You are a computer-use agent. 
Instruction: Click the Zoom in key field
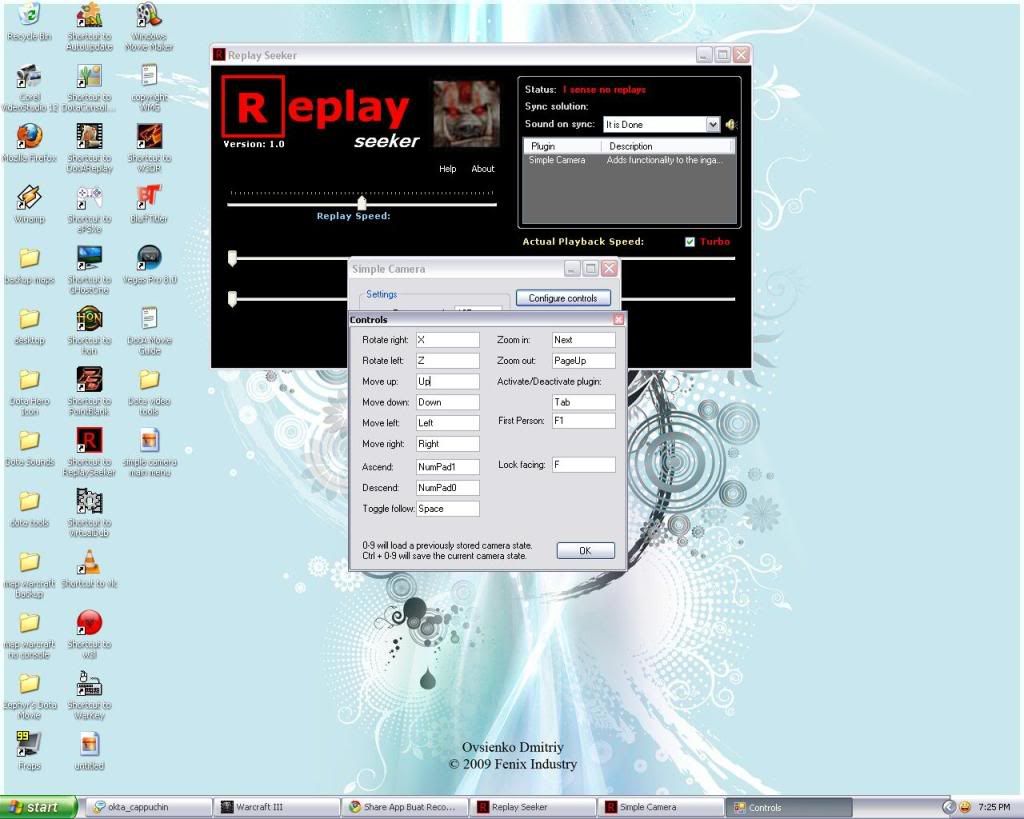584,340
